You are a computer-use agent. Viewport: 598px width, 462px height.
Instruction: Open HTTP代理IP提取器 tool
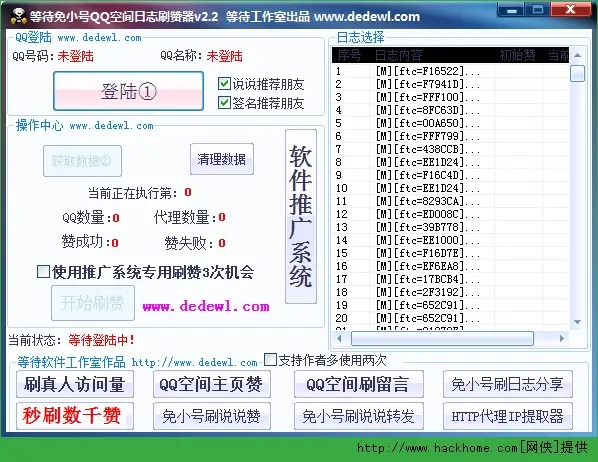click(508, 415)
